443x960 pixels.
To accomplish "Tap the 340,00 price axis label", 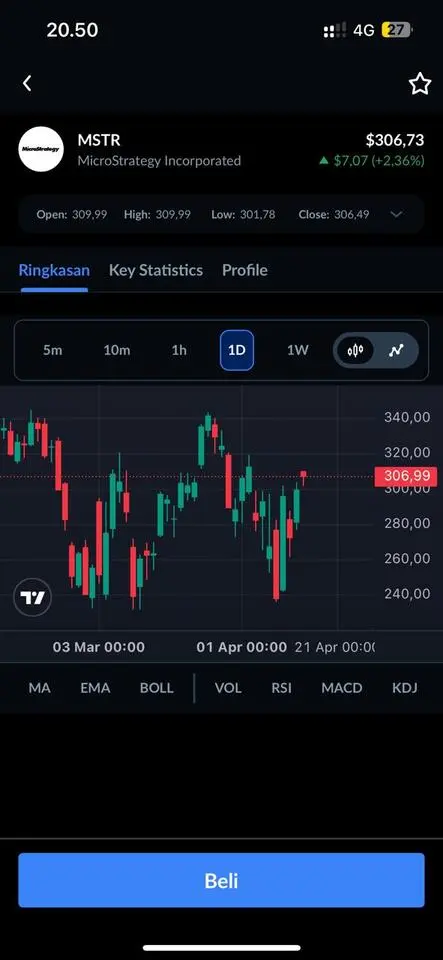I will click(x=407, y=418).
